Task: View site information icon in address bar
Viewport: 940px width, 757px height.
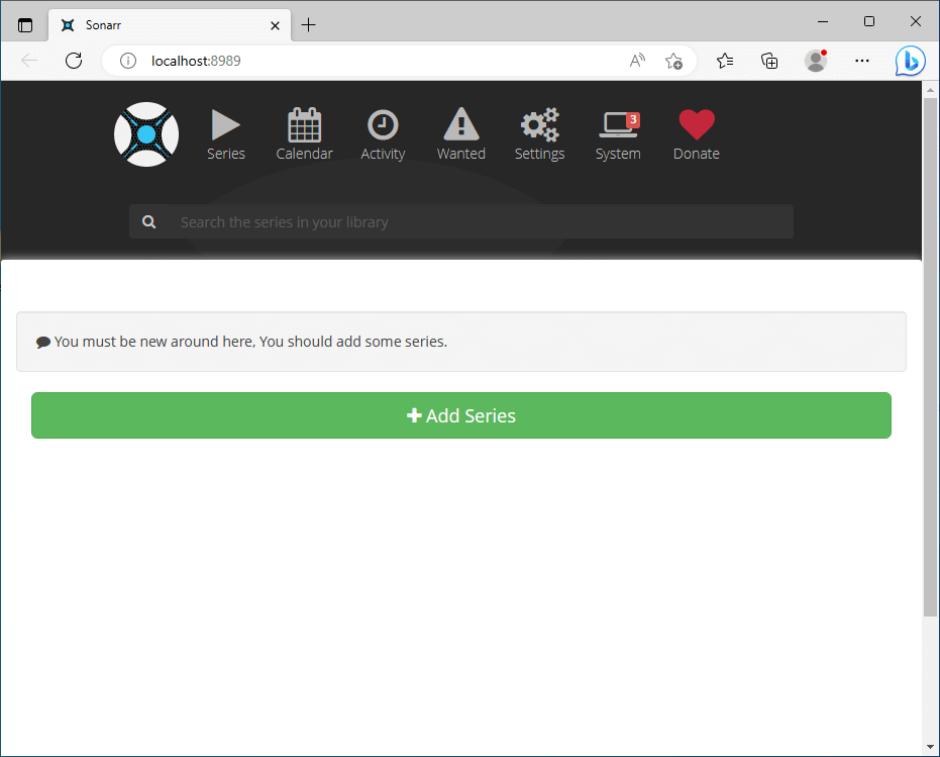Action: 128,61
